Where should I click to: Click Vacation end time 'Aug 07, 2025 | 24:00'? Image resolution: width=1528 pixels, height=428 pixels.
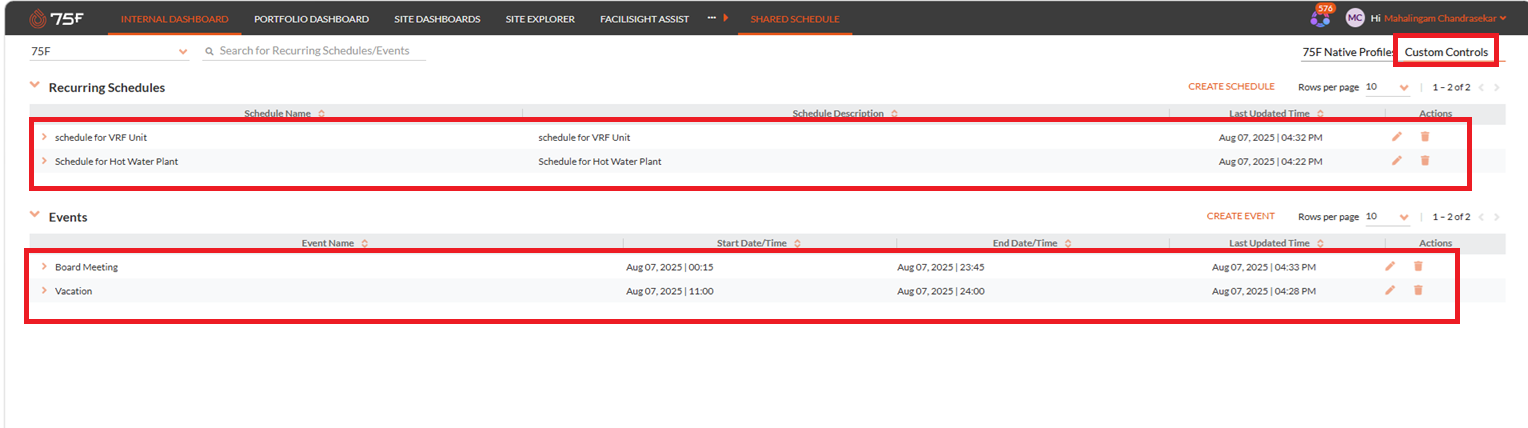[941, 291]
